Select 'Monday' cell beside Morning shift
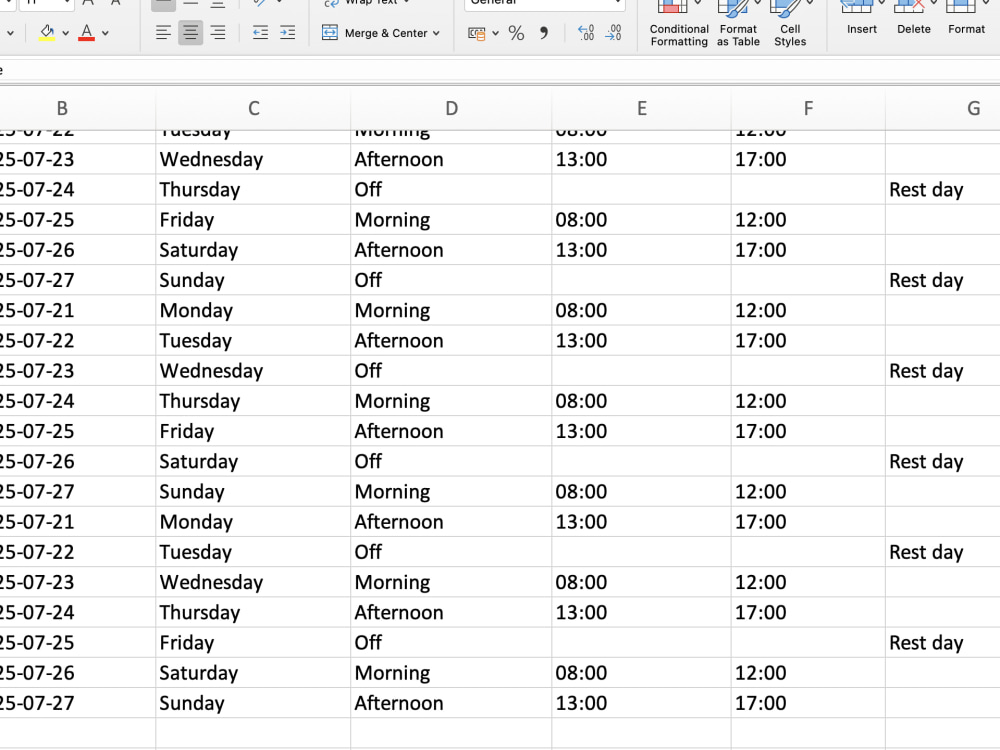 coord(253,310)
